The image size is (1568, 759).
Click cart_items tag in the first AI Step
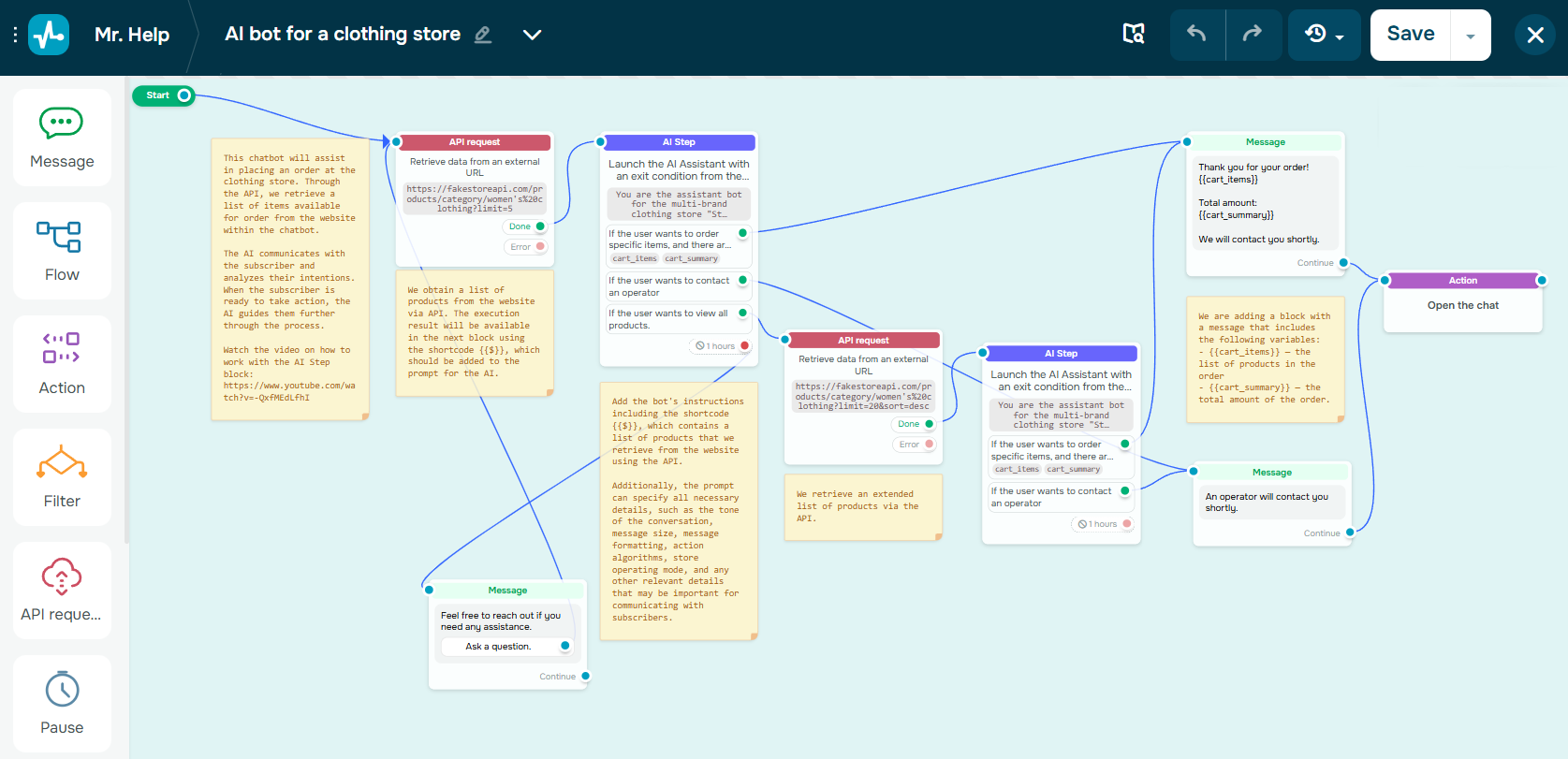tap(635, 259)
